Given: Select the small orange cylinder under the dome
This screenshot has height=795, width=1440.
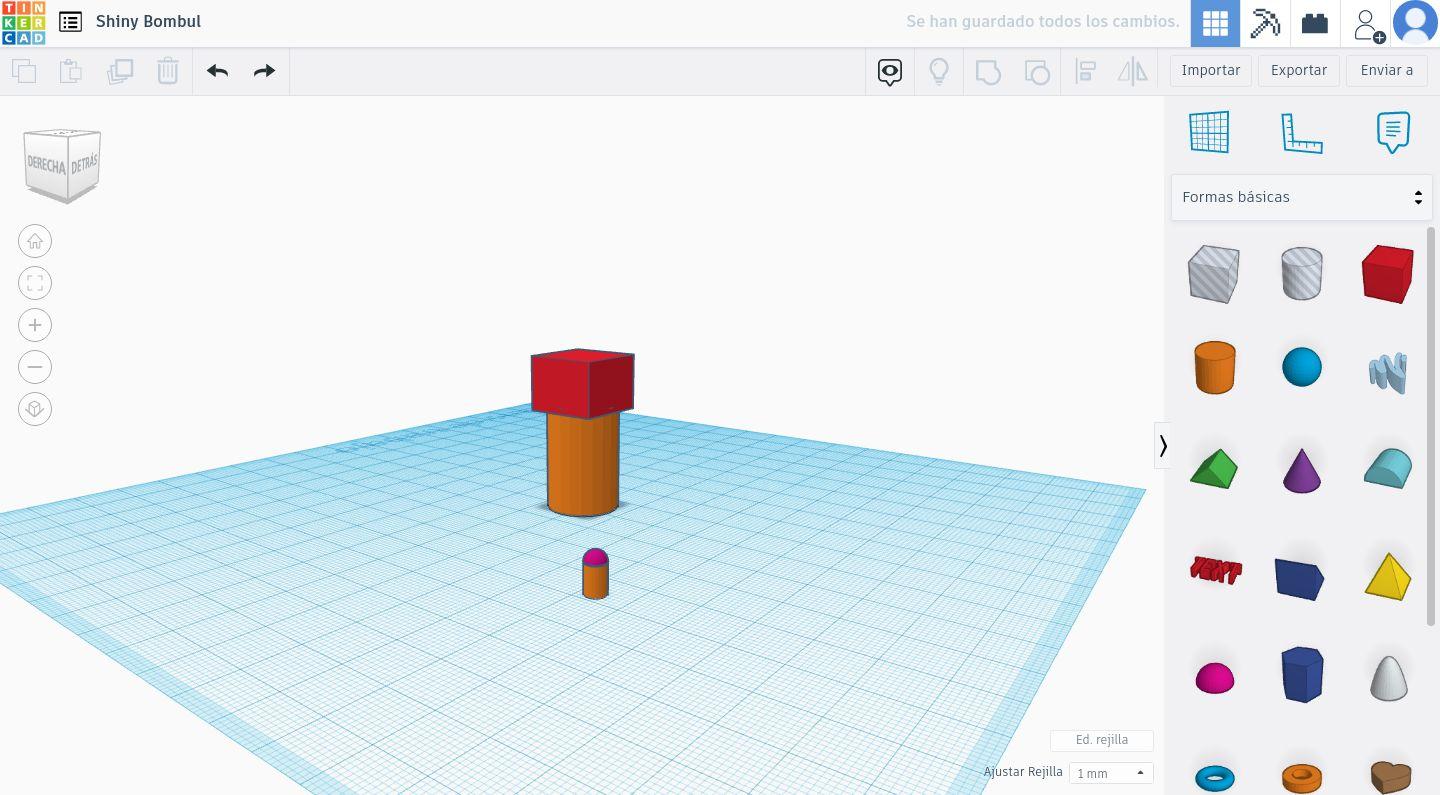Looking at the screenshot, I should pos(595,581).
